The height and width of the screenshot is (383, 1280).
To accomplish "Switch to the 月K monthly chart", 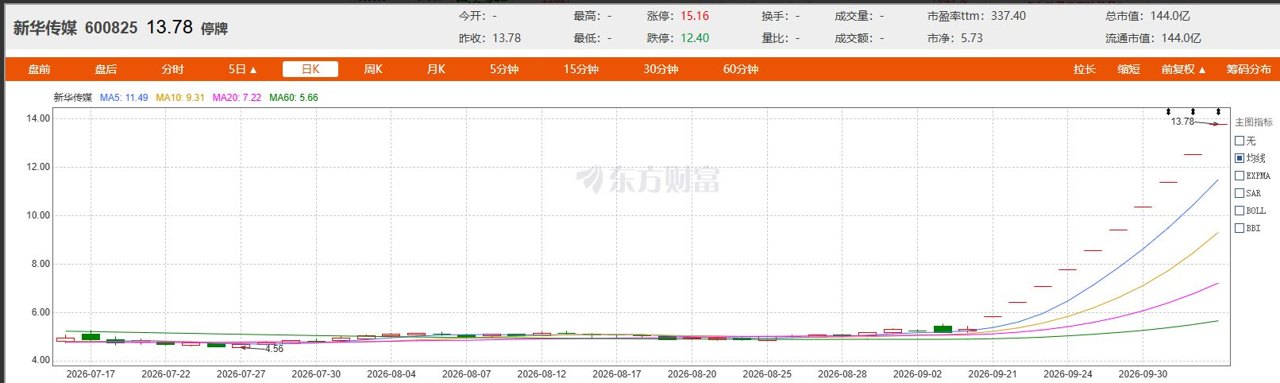I will pyautogui.click(x=436, y=70).
